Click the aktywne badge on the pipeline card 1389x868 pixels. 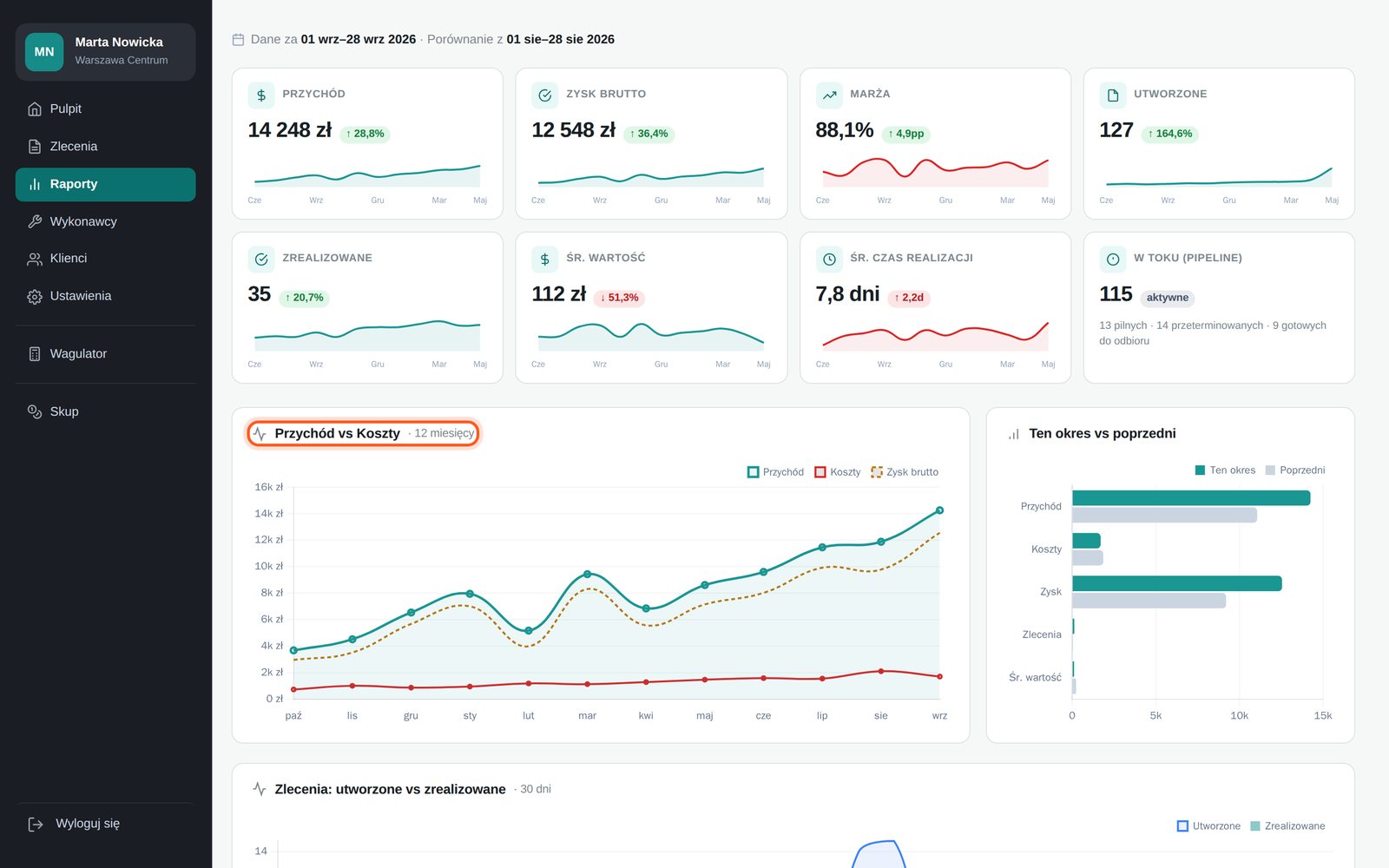[x=1168, y=298]
